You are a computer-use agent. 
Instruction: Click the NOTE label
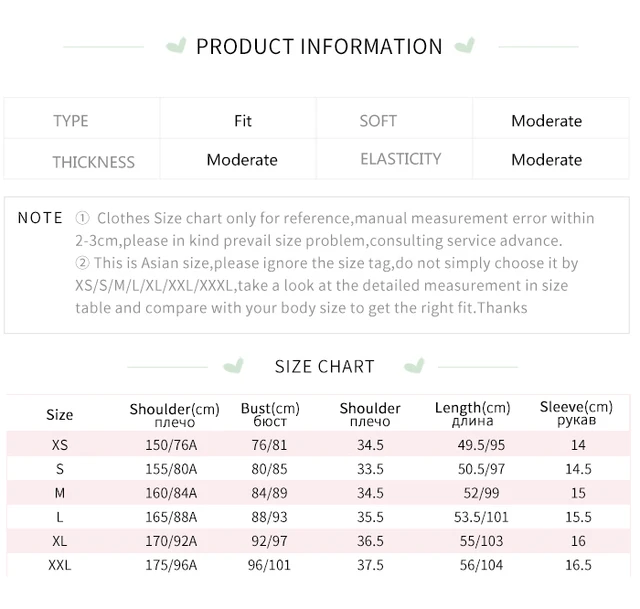40,218
